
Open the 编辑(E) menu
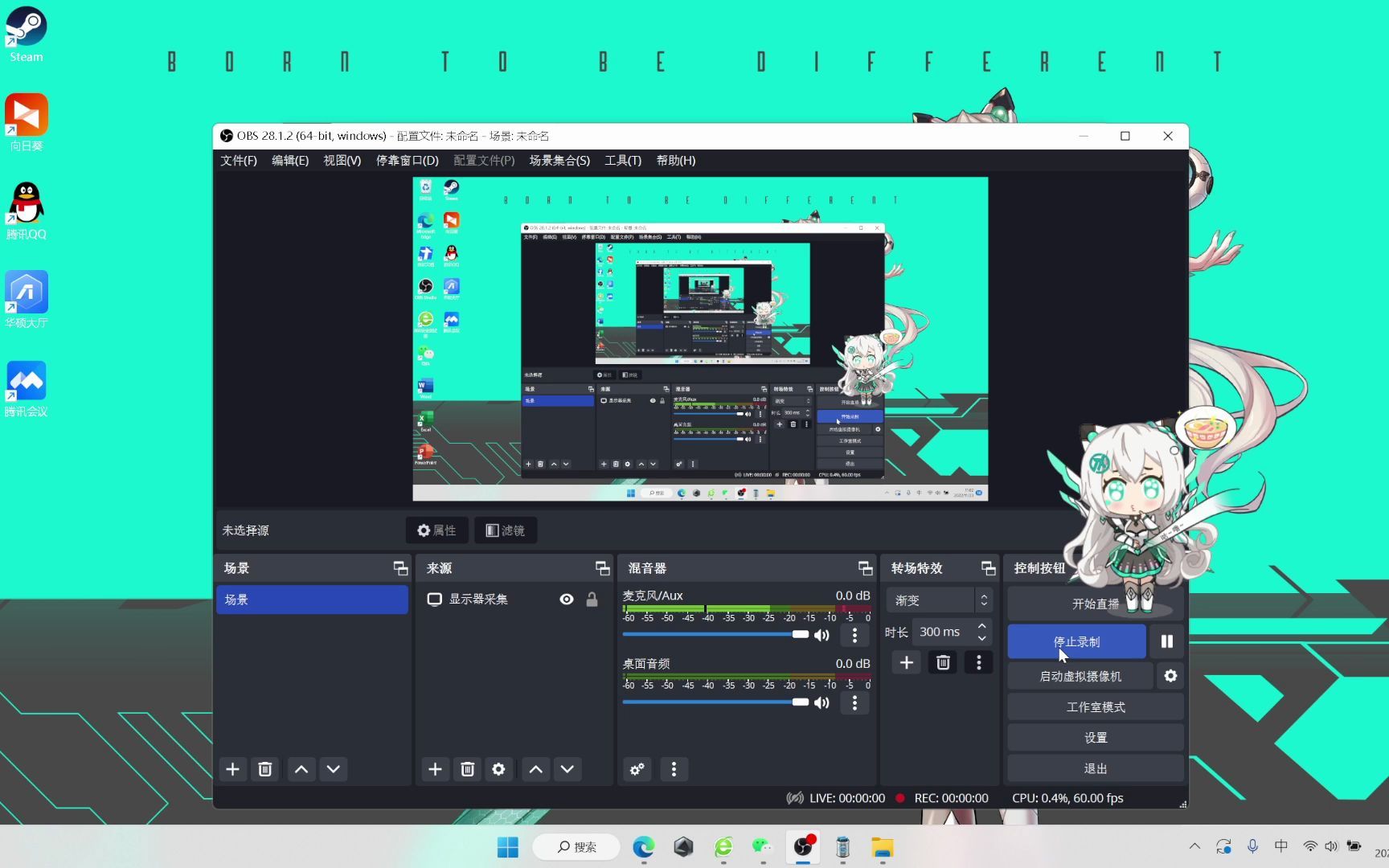tap(290, 161)
